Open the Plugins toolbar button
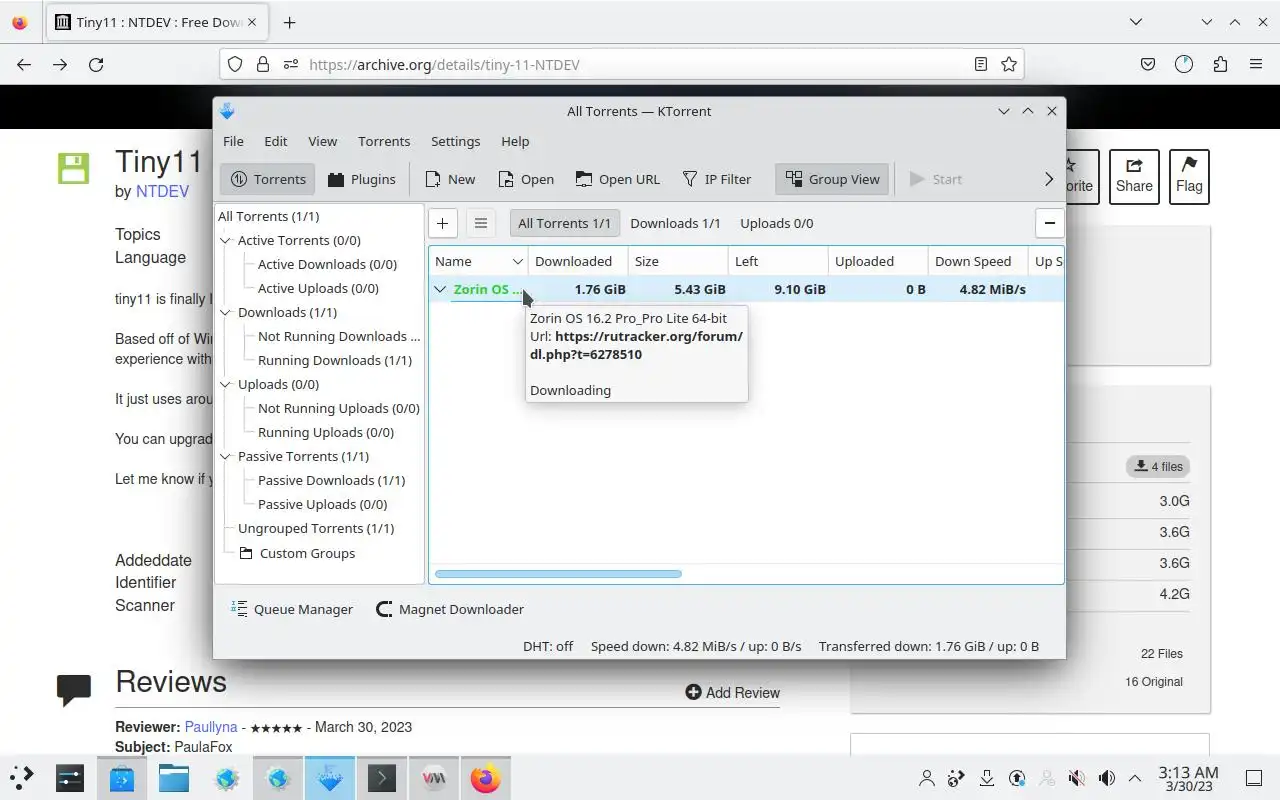The width and height of the screenshot is (1280, 800). click(x=361, y=179)
